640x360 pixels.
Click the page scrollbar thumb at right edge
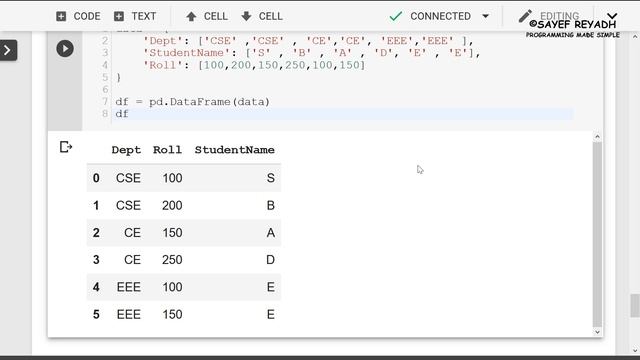click(635, 305)
